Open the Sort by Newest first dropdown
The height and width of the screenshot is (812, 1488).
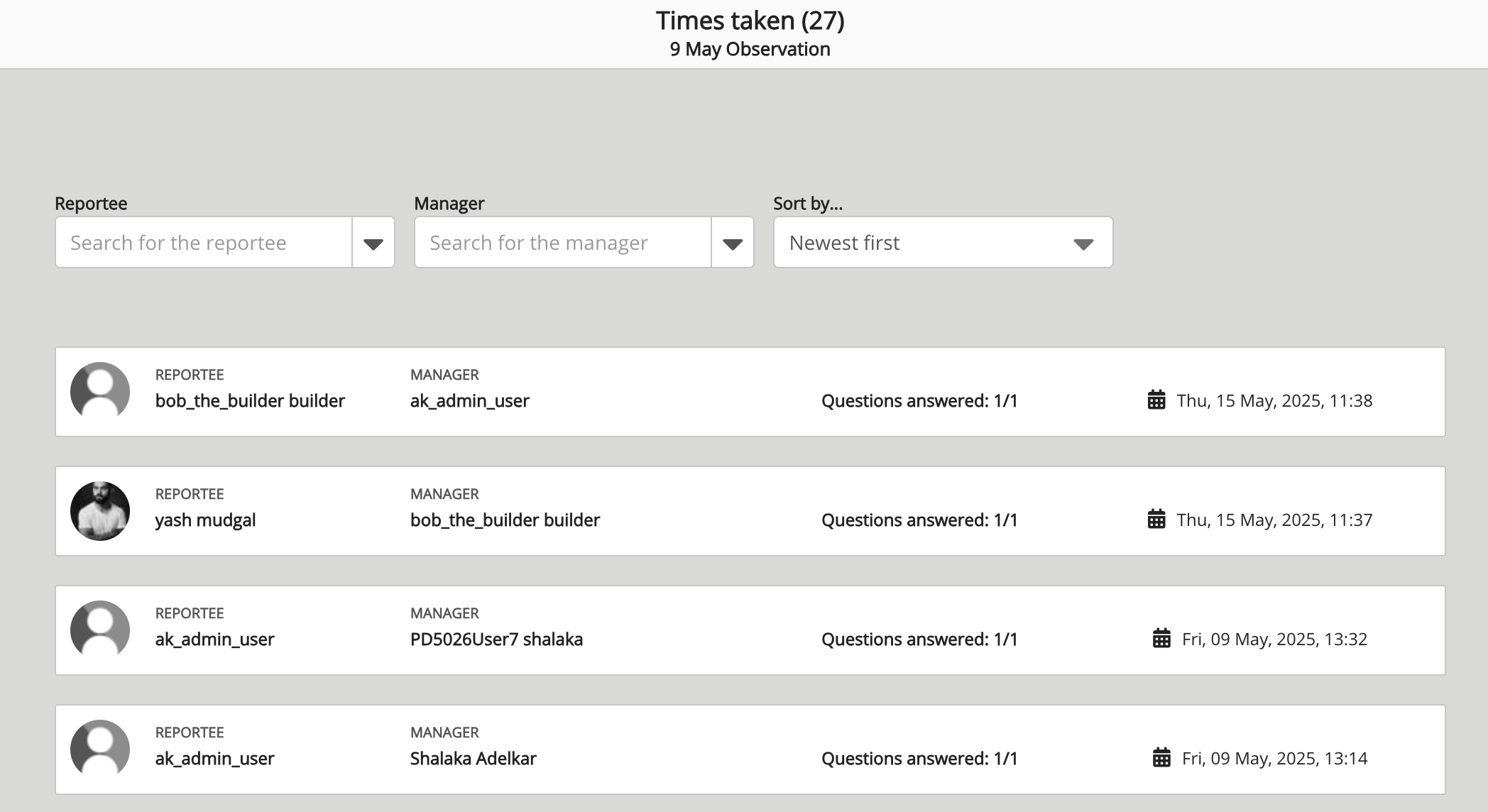pos(943,243)
